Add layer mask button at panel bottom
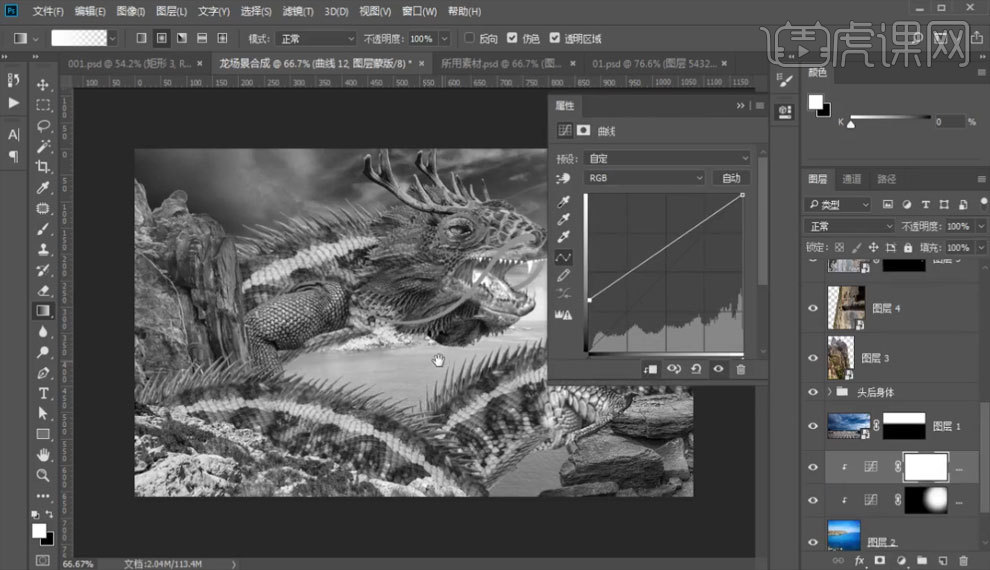 [x=880, y=561]
